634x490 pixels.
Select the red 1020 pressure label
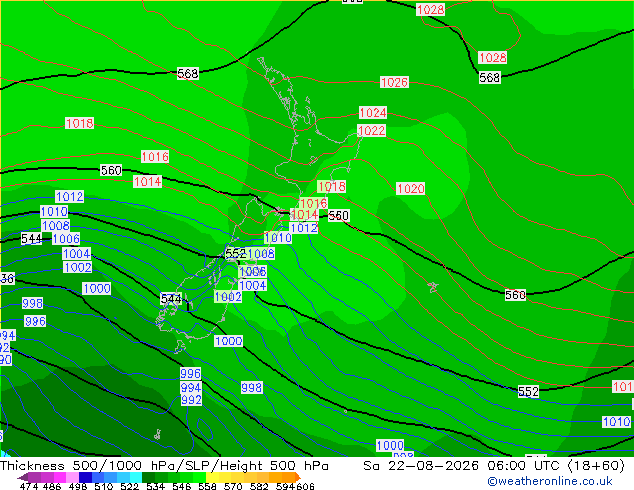[x=410, y=188]
